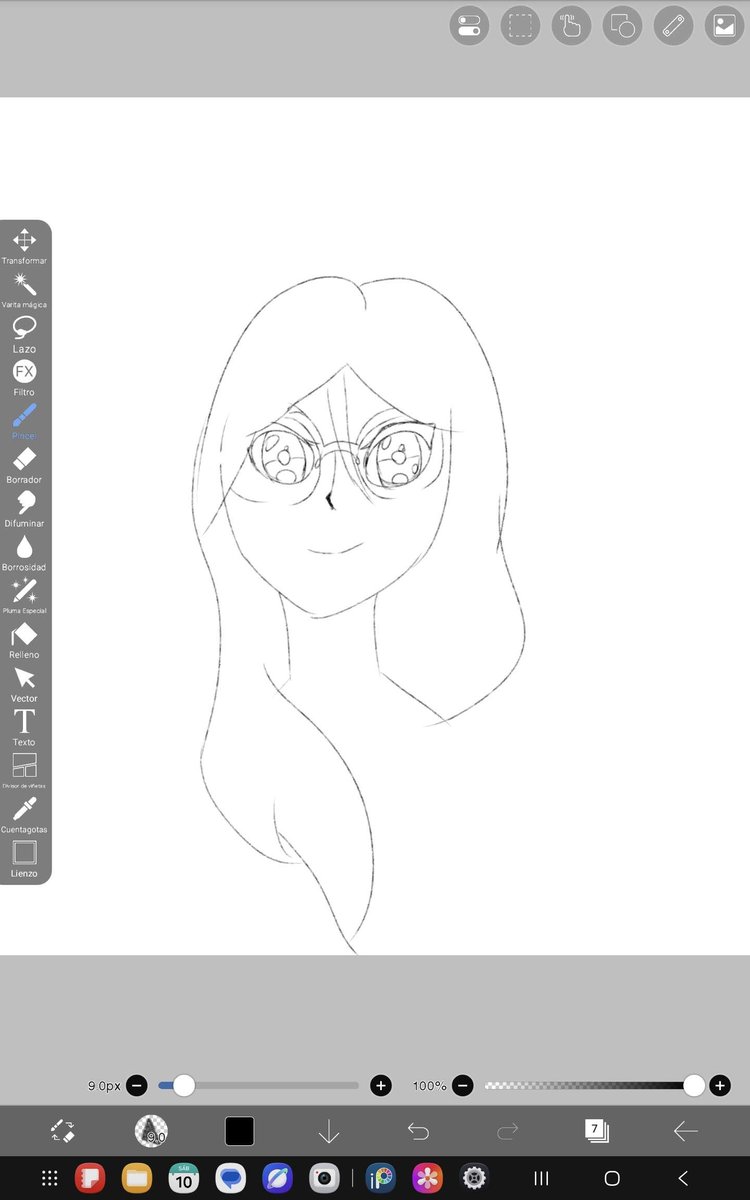
Task: Open the yellow My Files folder app
Action: (x=137, y=1178)
